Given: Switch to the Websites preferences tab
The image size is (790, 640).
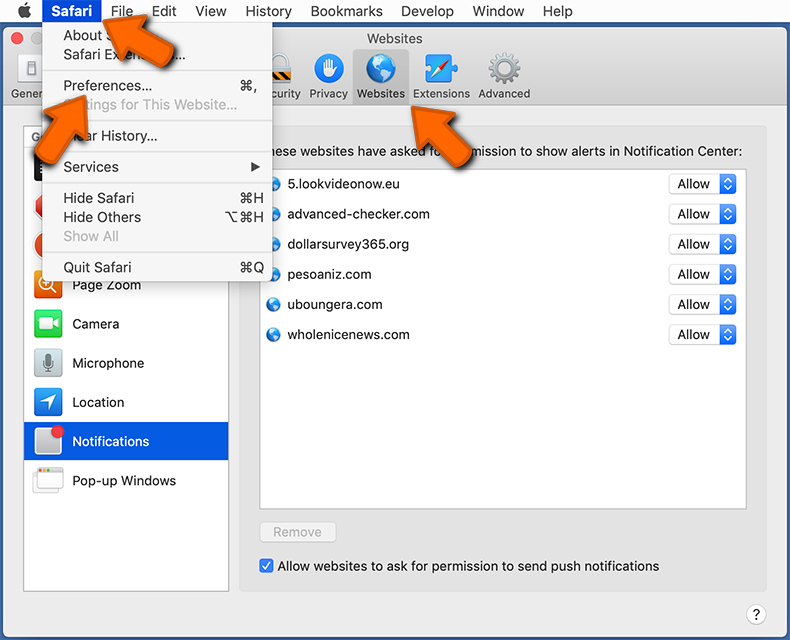Looking at the screenshot, I should [381, 77].
